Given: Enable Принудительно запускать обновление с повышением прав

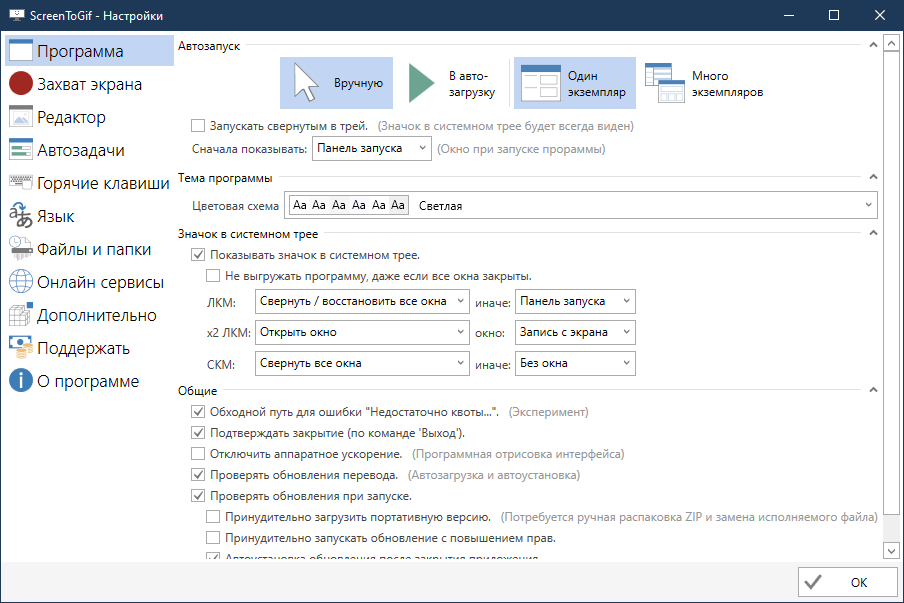Looking at the screenshot, I should [213, 537].
